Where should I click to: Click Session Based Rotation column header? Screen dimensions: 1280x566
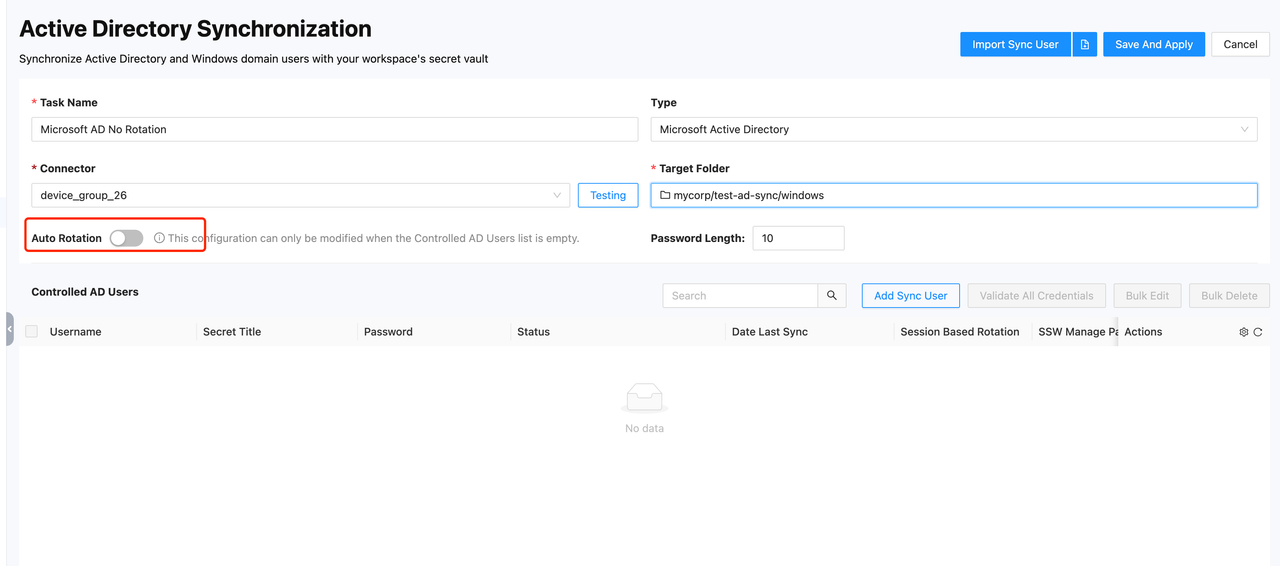point(960,332)
